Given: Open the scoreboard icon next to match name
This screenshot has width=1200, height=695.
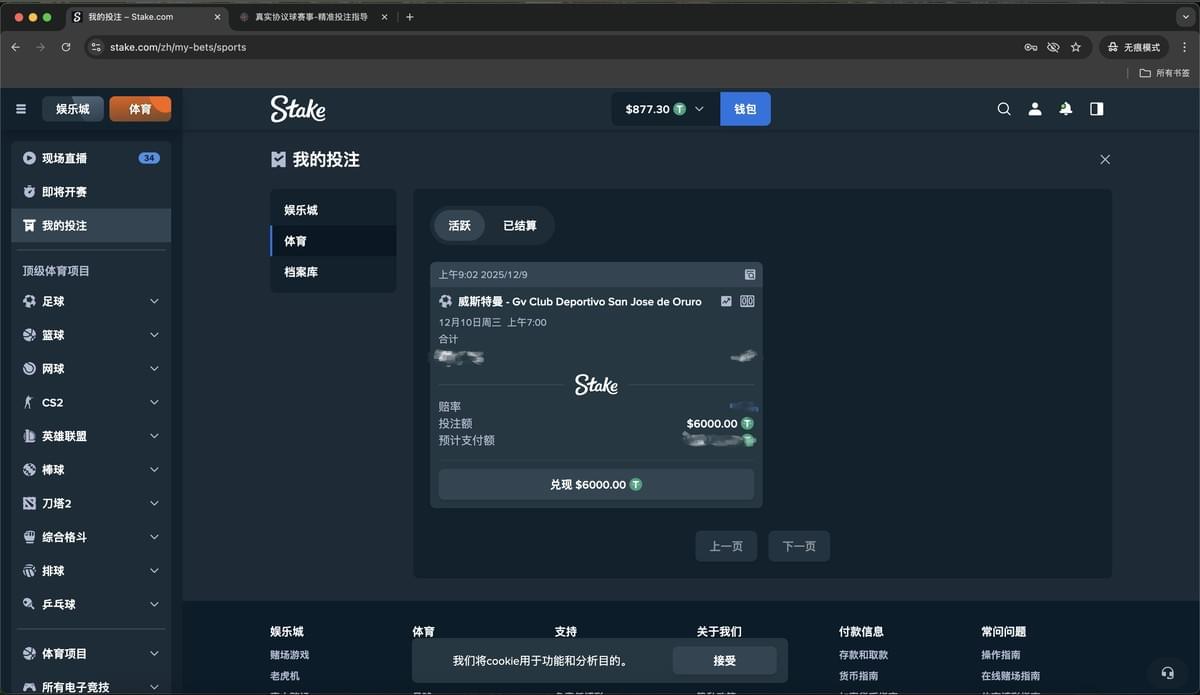Looking at the screenshot, I should pos(747,301).
